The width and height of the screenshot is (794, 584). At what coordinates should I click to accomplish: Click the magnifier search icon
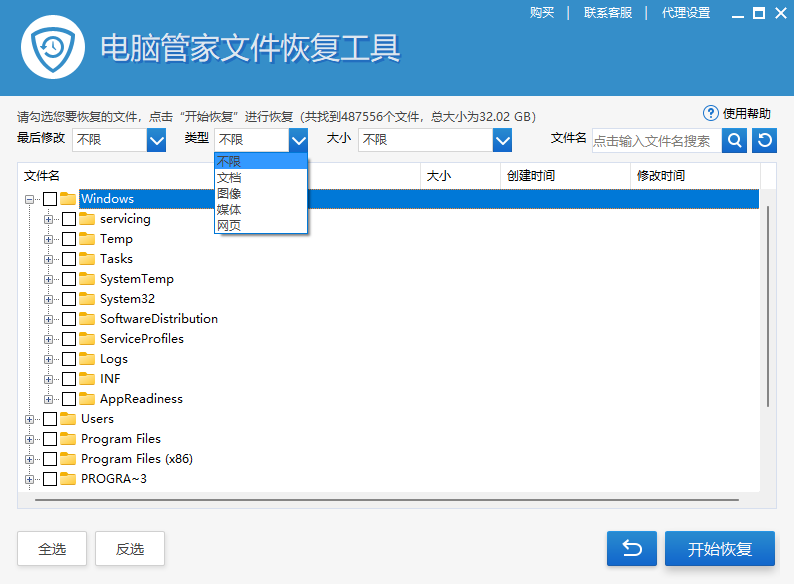pyautogui.click(x=734, y=141)
